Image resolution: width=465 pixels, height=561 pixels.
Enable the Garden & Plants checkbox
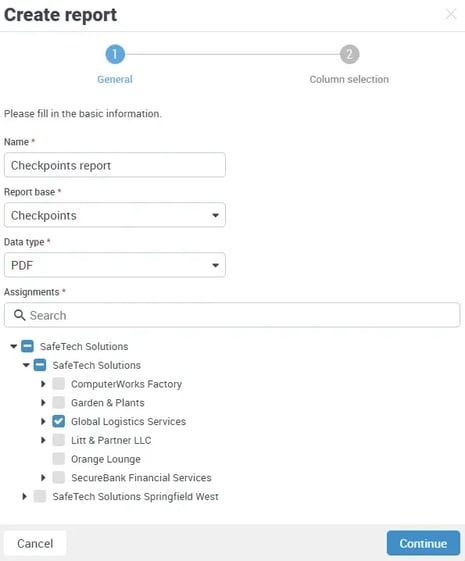tap(59, 403)
